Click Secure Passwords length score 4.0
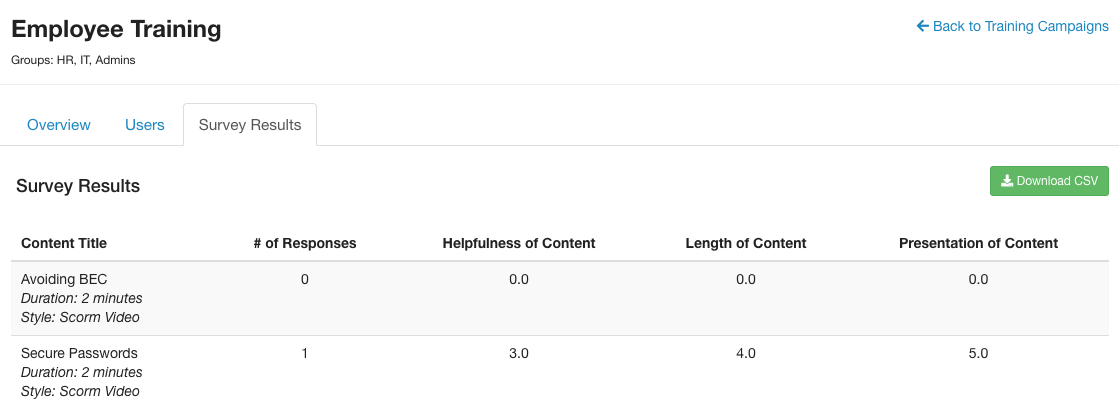 (x=746, y=353)
